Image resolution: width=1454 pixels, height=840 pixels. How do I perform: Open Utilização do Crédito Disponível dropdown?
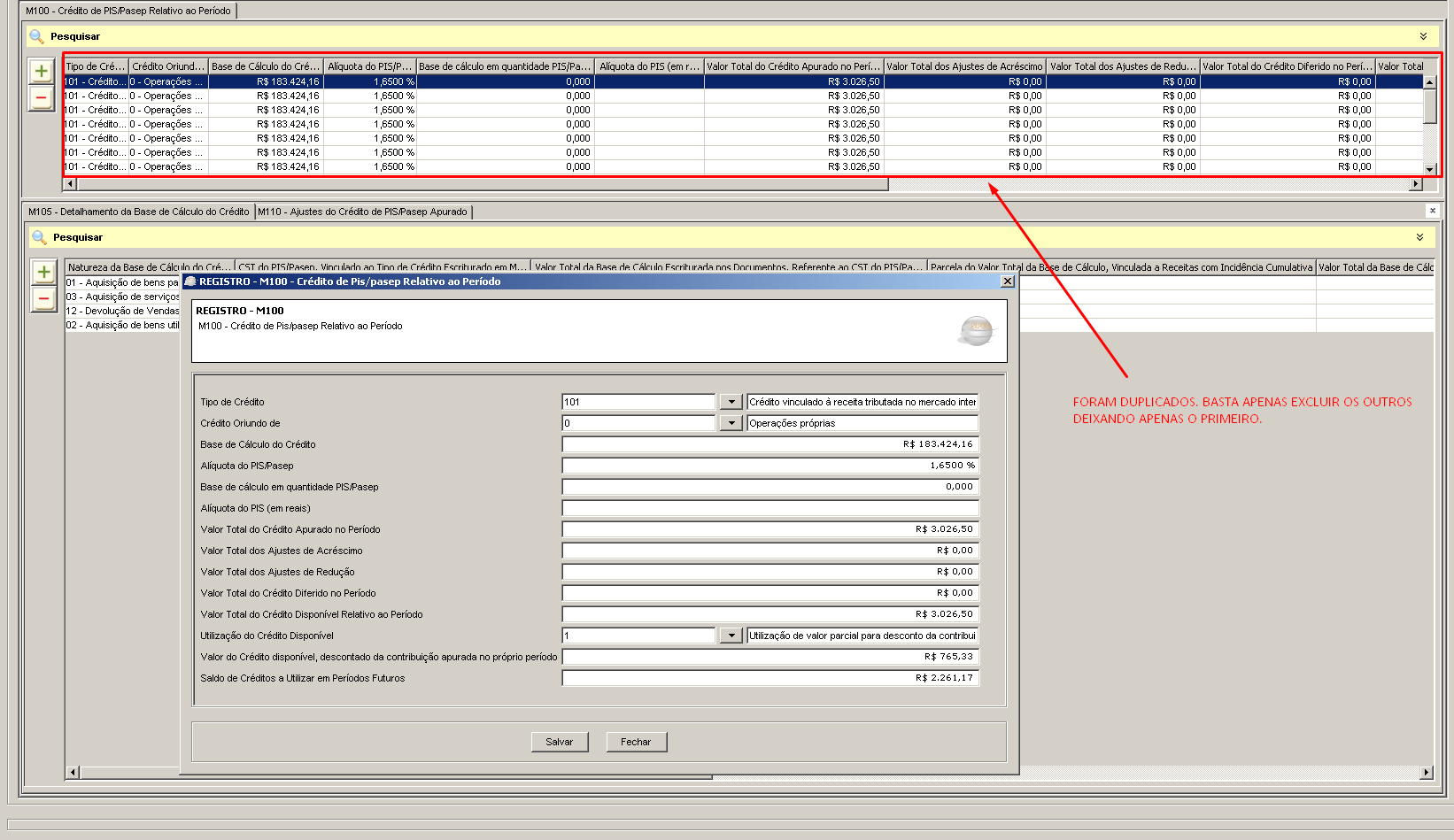731,636
